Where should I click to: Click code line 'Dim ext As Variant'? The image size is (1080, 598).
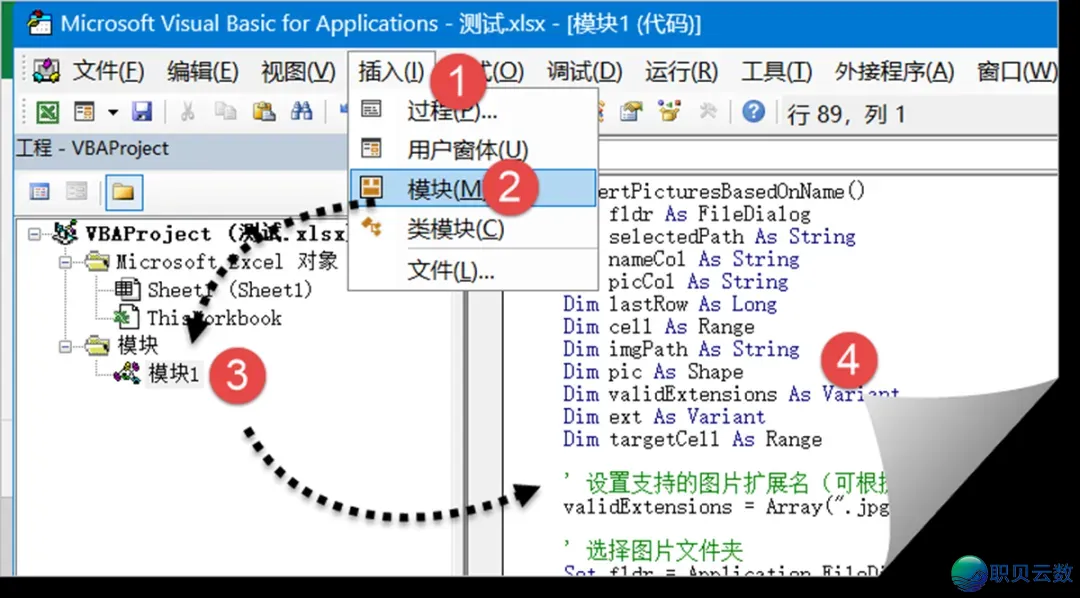click(664, 417)
